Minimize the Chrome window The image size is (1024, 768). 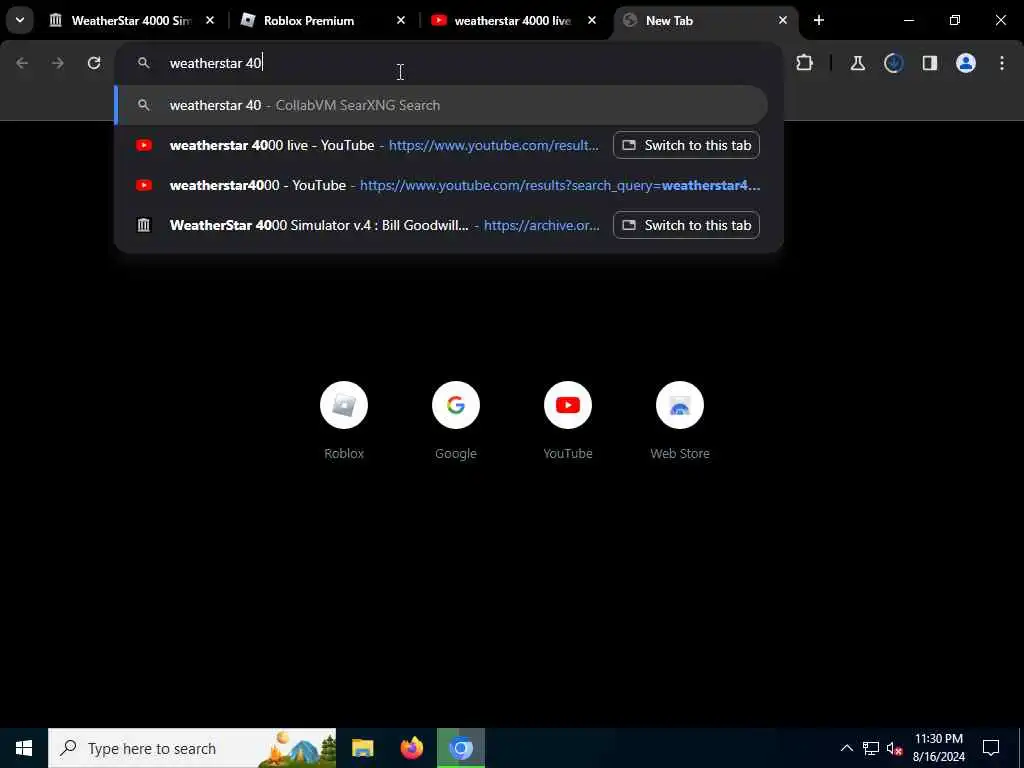pyautogui.click(x=909, y=21)
